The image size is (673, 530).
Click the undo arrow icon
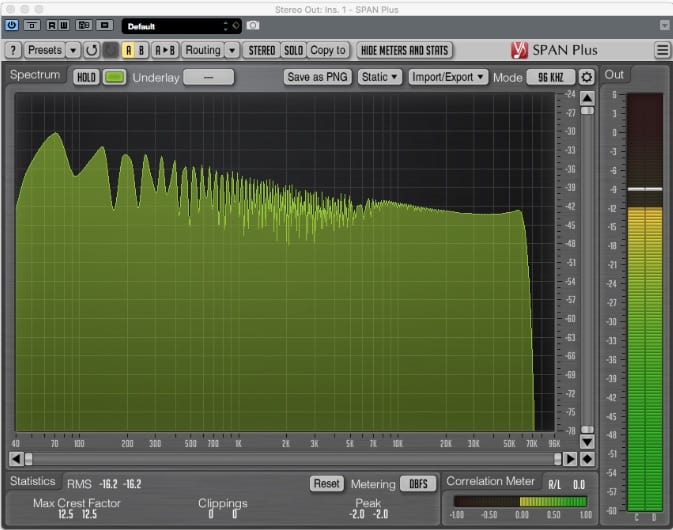92,50
